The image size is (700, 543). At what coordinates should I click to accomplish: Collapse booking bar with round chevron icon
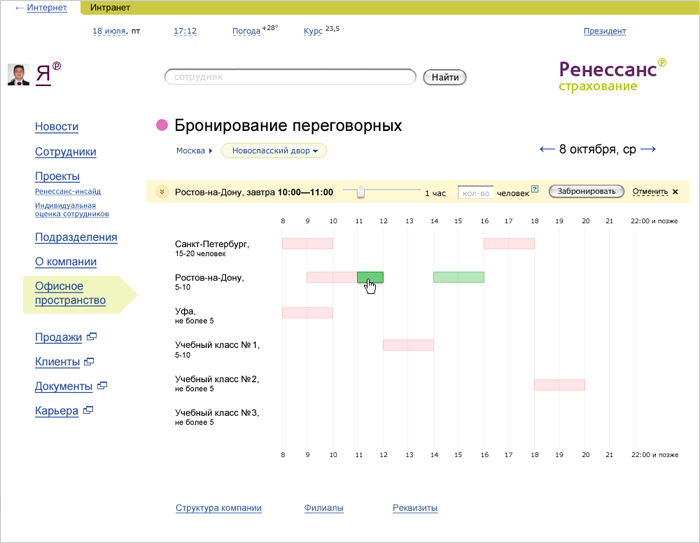click(161, 192)
